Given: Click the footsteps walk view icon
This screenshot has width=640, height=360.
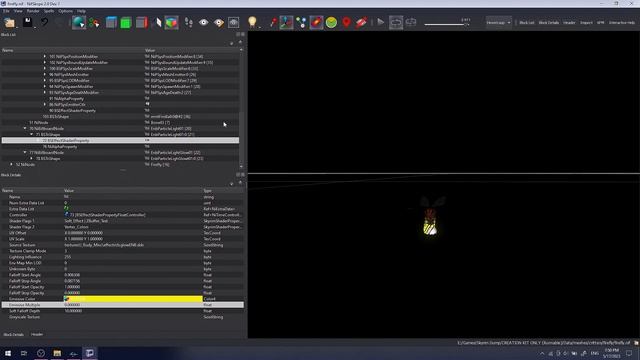Looking at the screenshot, I should pyautogui.click(x=189, y=22).
